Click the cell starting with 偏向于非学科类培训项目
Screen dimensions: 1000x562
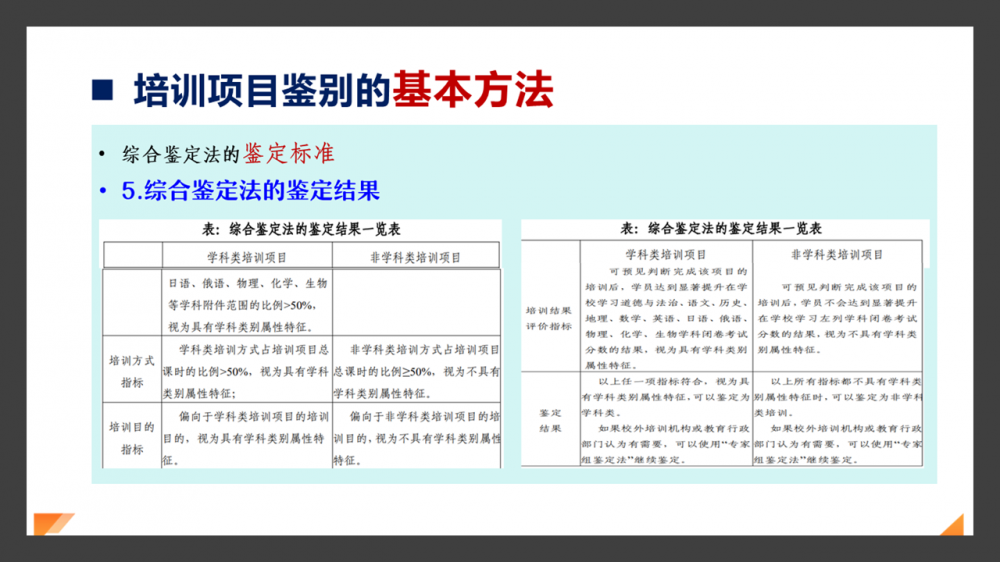point(418,436)
